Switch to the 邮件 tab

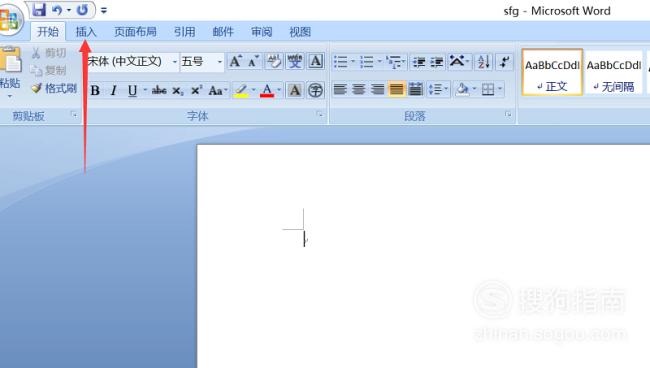click(x=223, y=31)
